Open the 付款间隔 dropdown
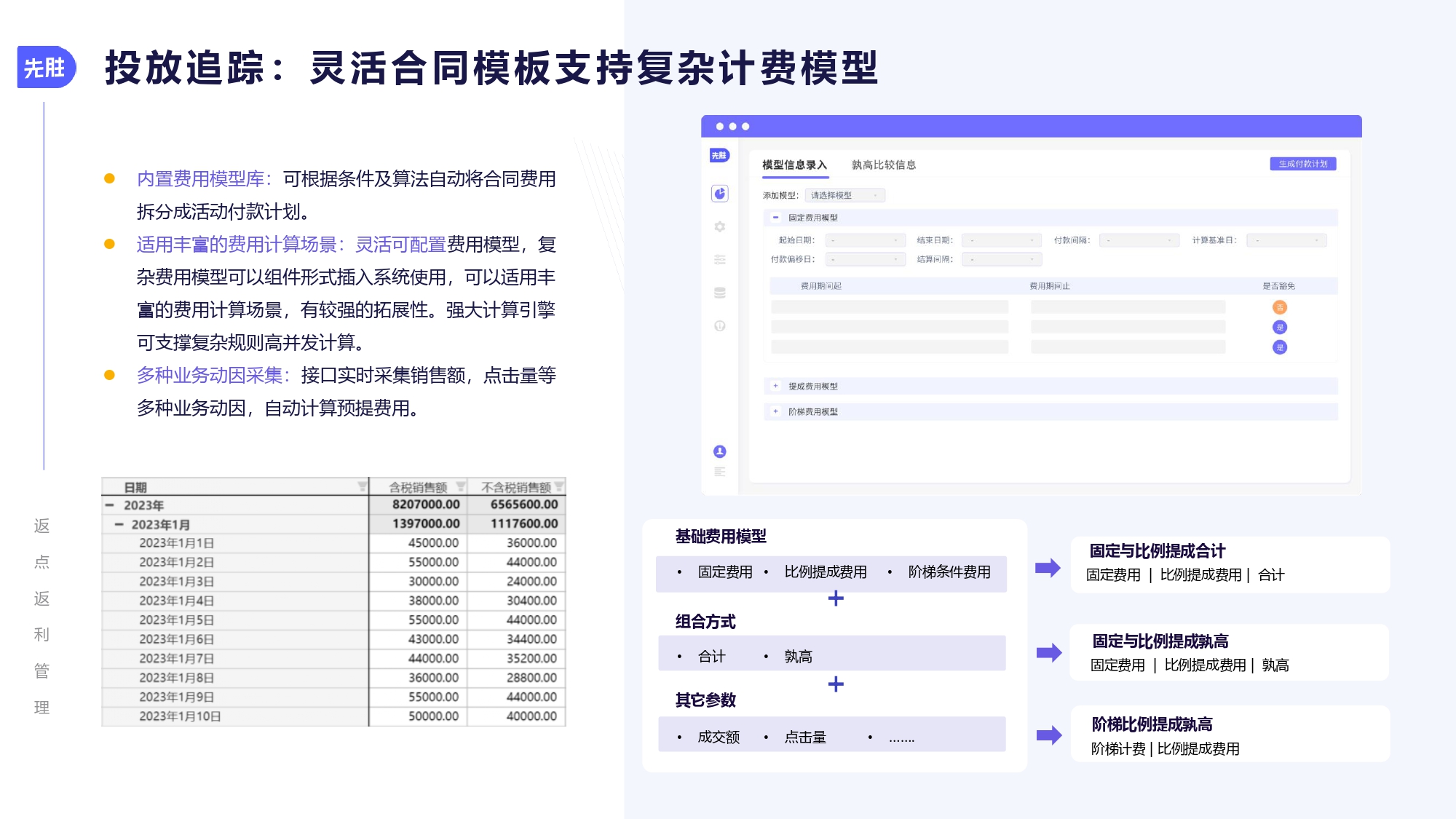 coord(1139,240)
